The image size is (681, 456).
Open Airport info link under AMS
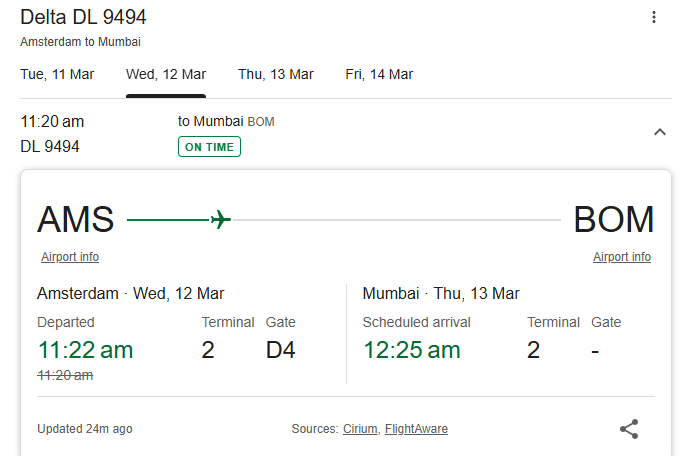(70, 257)
